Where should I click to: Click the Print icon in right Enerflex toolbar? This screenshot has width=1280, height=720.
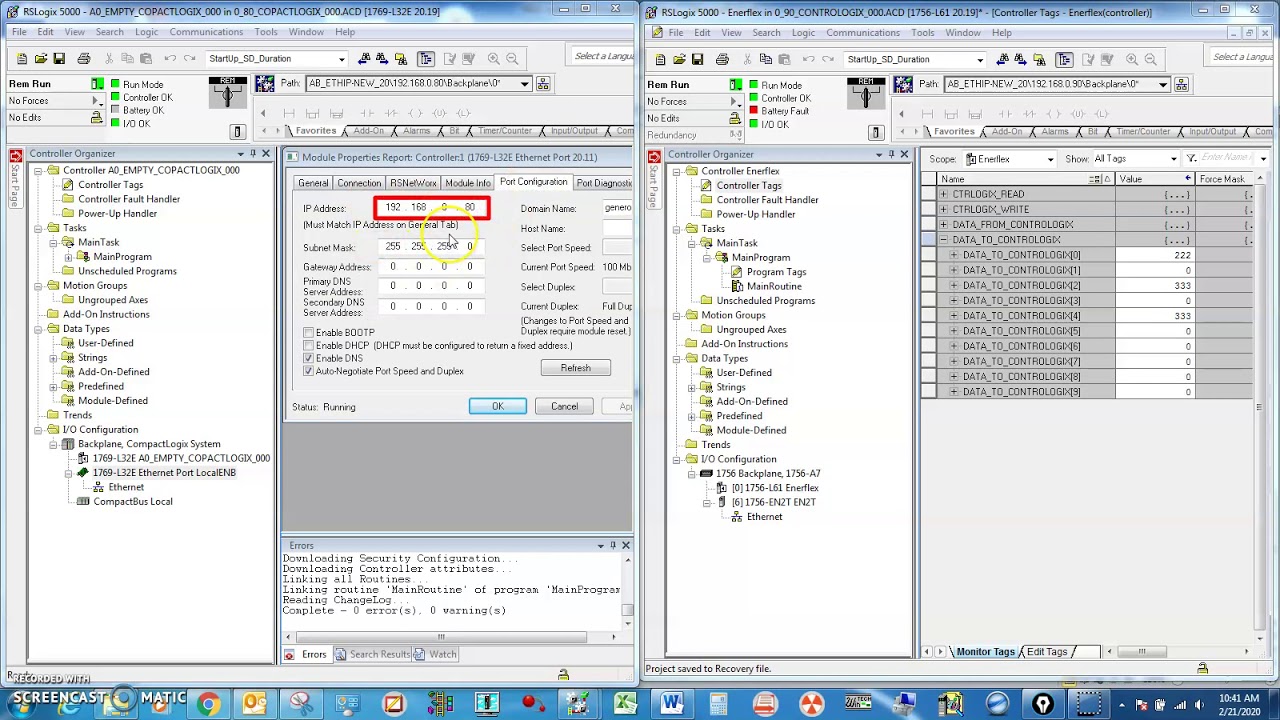pos(722,60)
